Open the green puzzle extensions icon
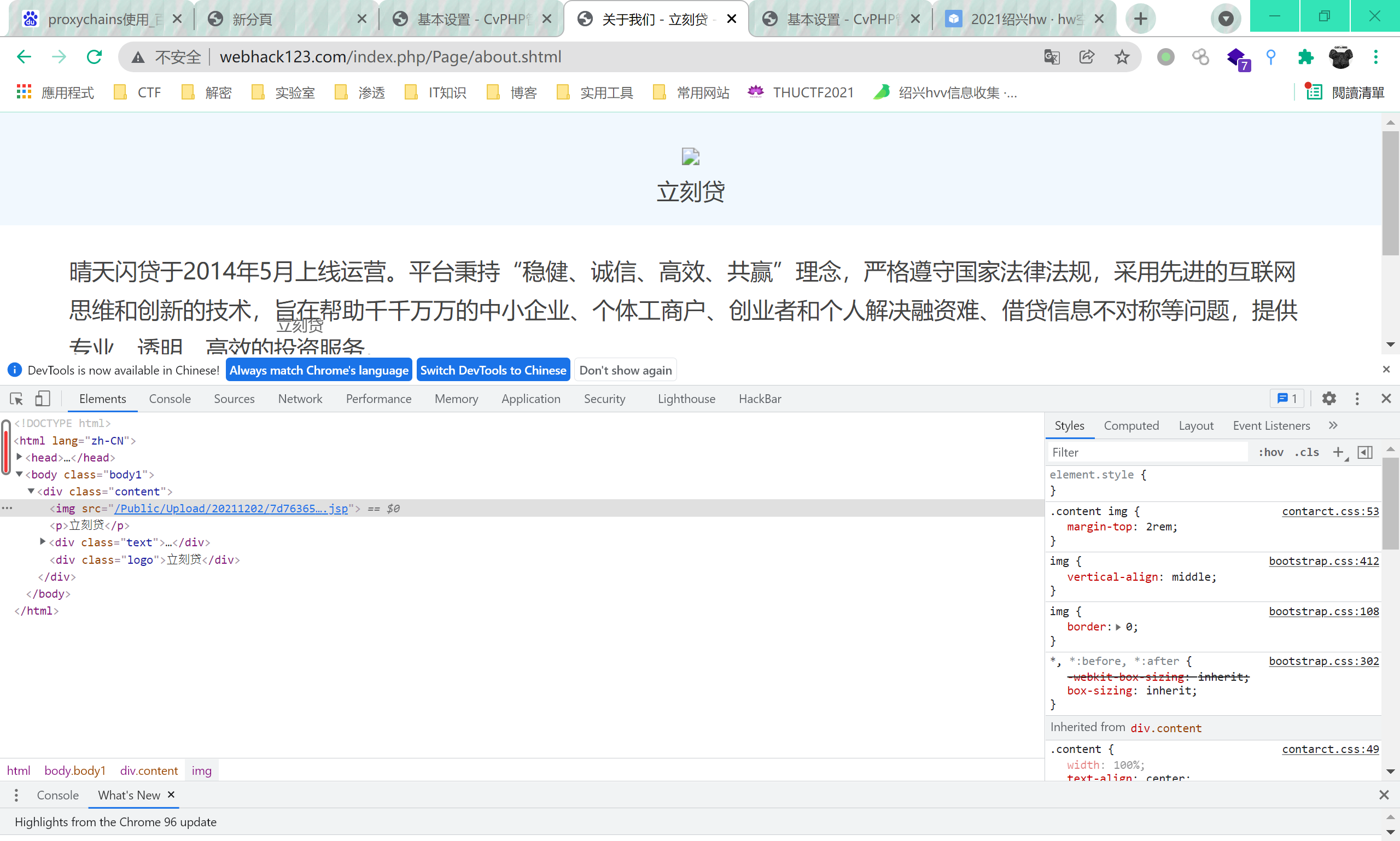Screen dimensions: 1400x841 coord(1305,57)
